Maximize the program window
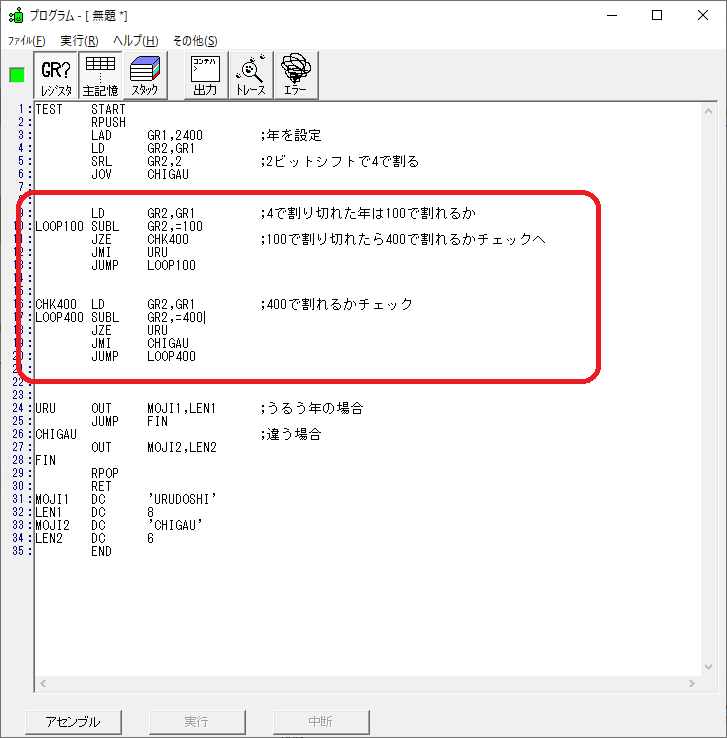This screenshot has height=738, width=727. 657,16
